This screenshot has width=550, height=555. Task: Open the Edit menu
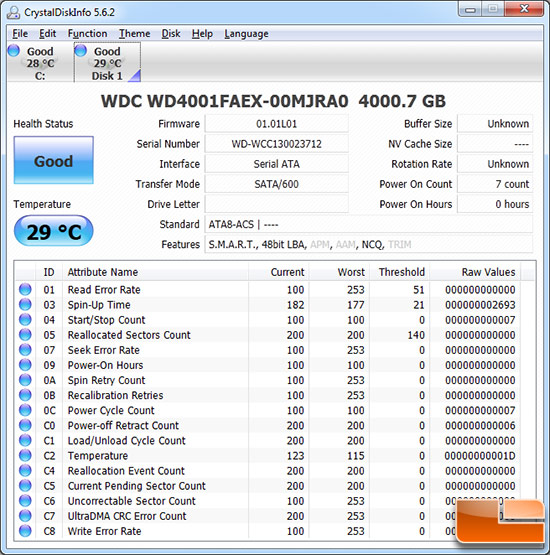click(x=47, y=34)
